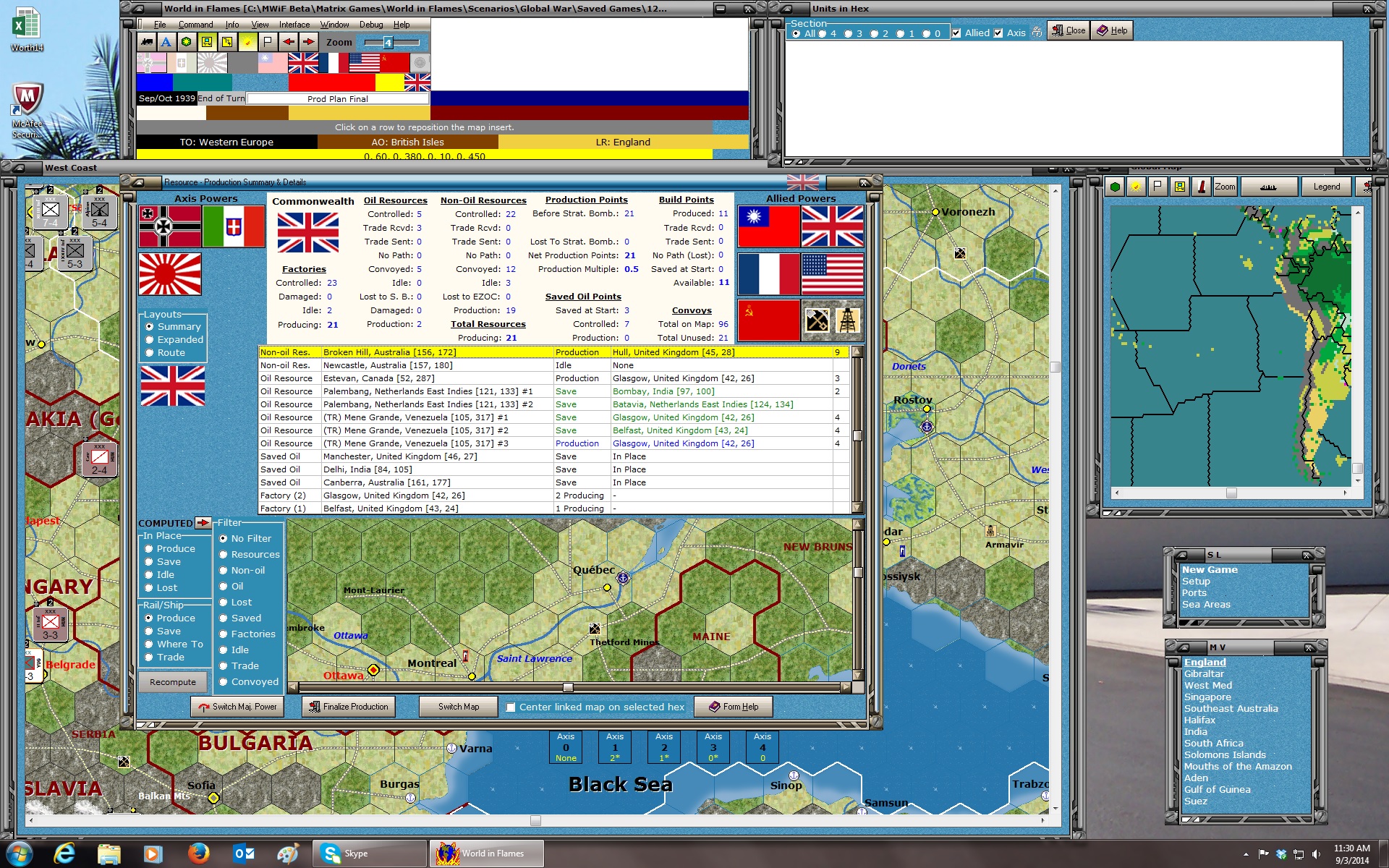Open the Command menu
1389x868 pixels.
195,25
